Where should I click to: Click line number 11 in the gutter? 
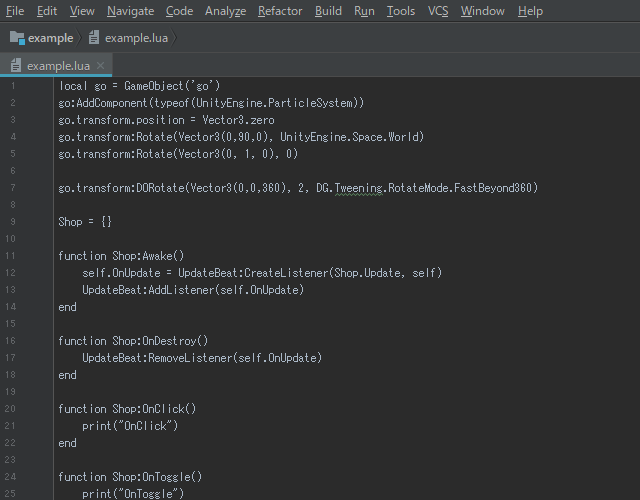click(10, 256)
